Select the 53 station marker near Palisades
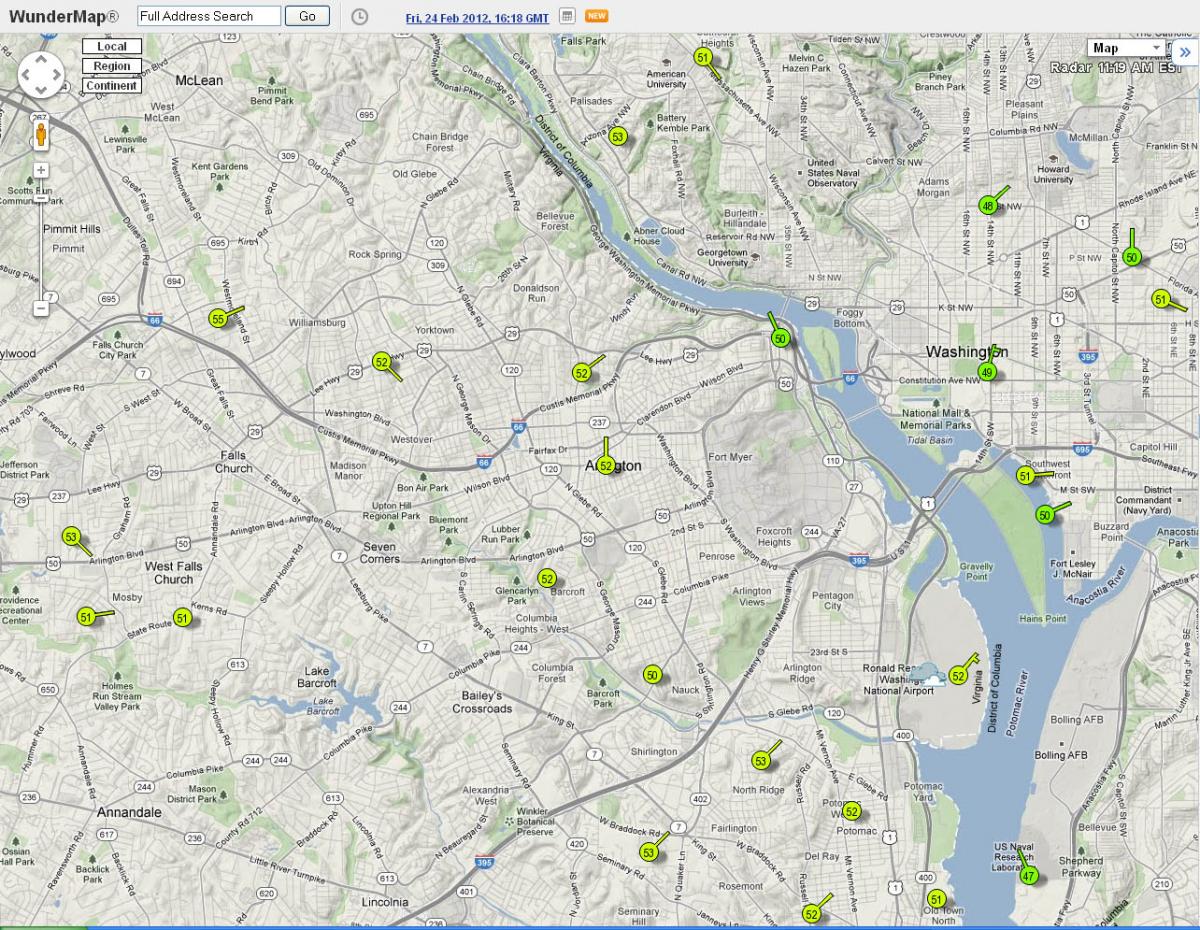Screen dimensions: 1200x930 [x=617, y=137]
